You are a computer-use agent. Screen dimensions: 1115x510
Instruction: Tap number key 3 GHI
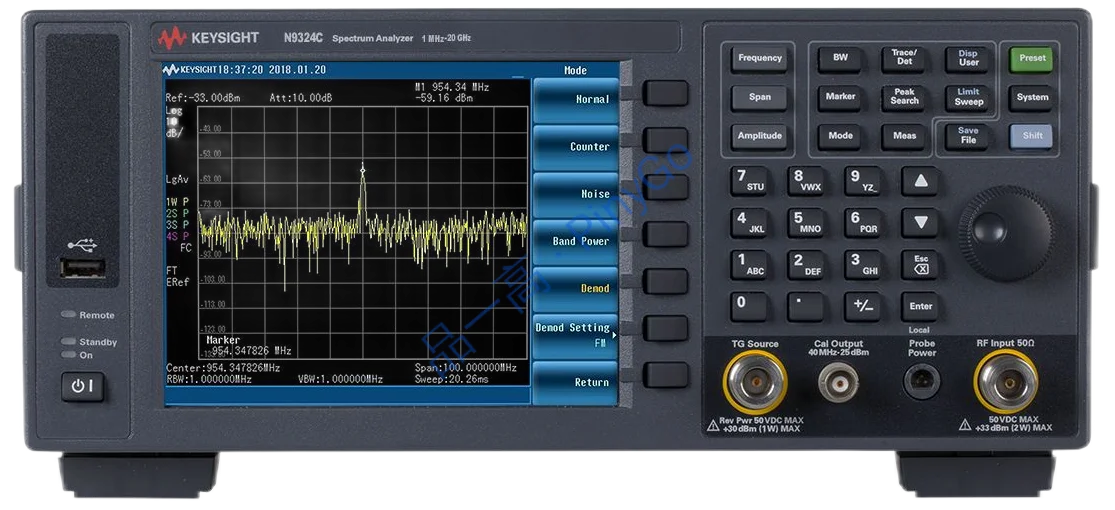[863, 265]
